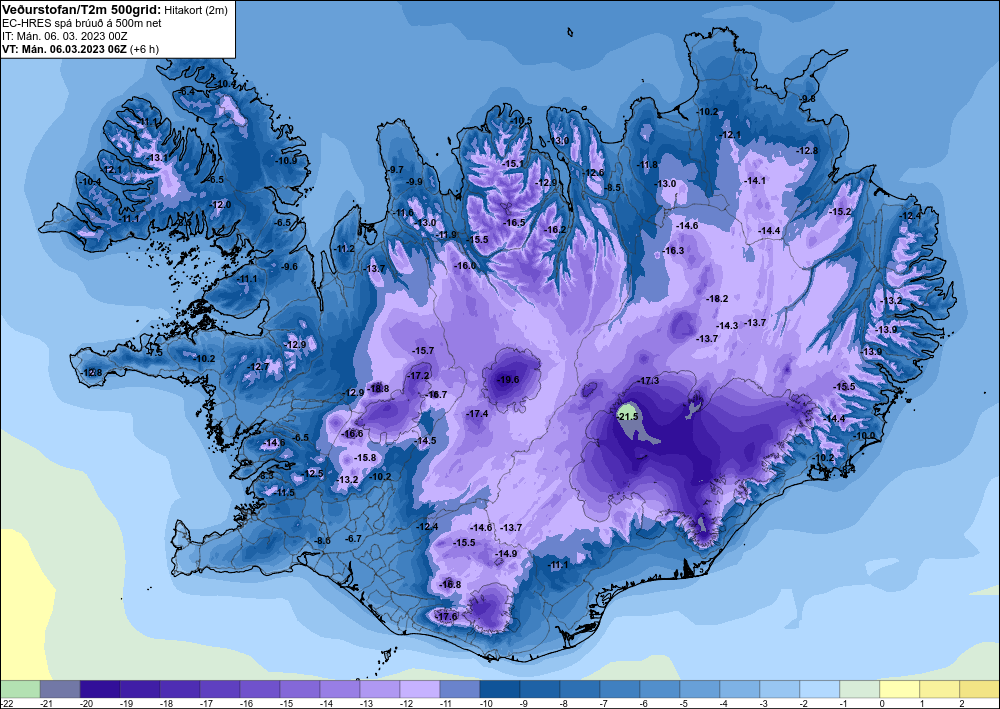Image resolution: width=1000 pixels, height=709 pixels.
Task: Click the -11.6 temperature label
Action: 403,213
